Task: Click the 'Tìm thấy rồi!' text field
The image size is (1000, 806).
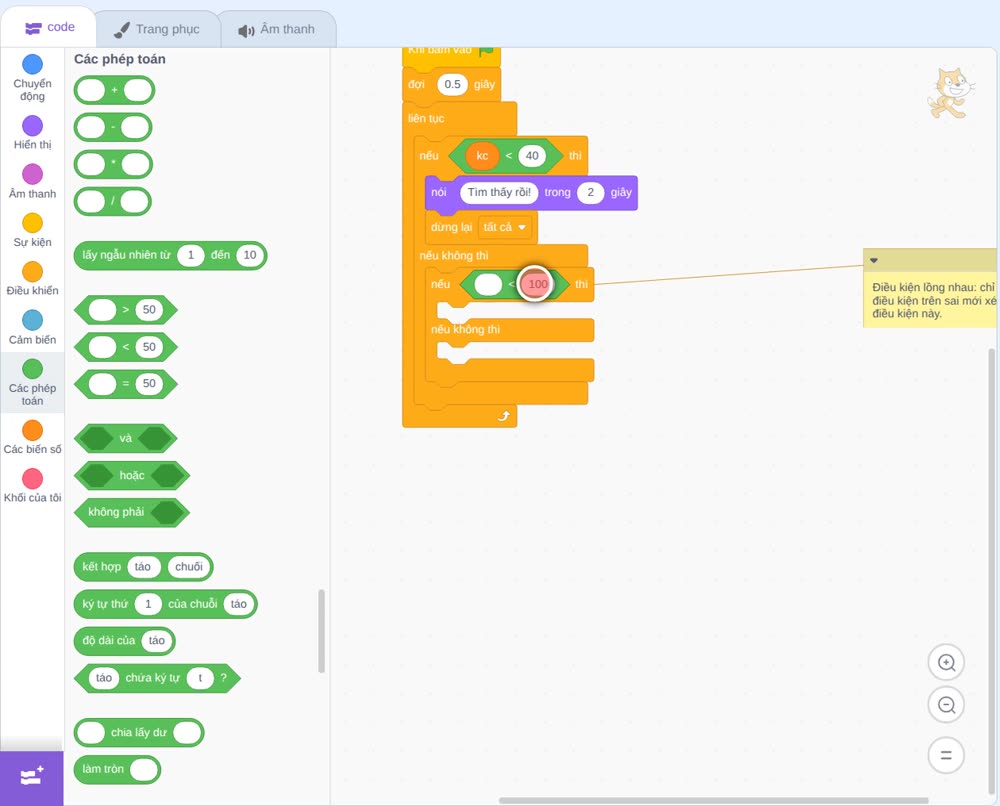Action: click(499, 193)
